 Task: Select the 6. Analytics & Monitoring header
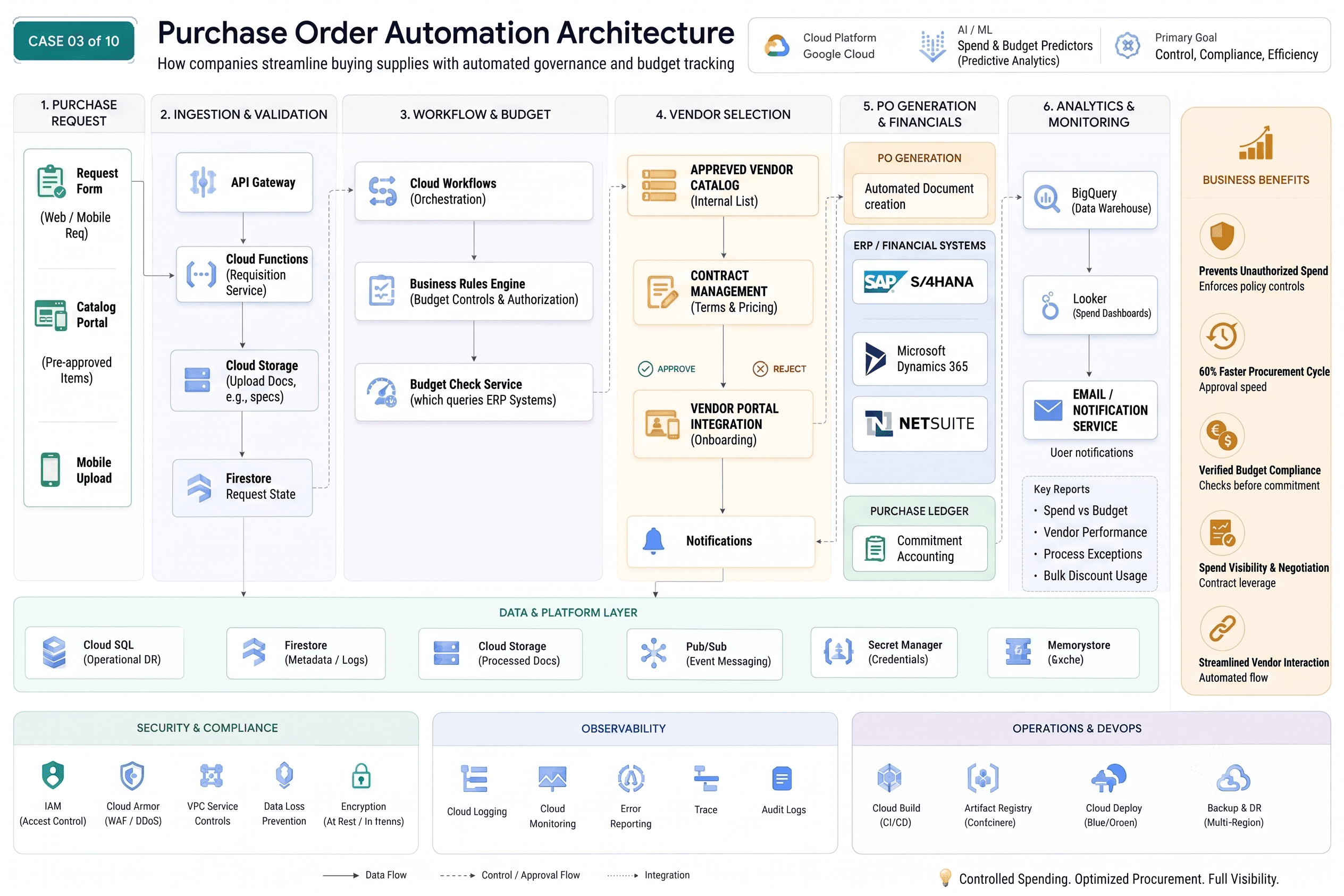coord(1088,114)
